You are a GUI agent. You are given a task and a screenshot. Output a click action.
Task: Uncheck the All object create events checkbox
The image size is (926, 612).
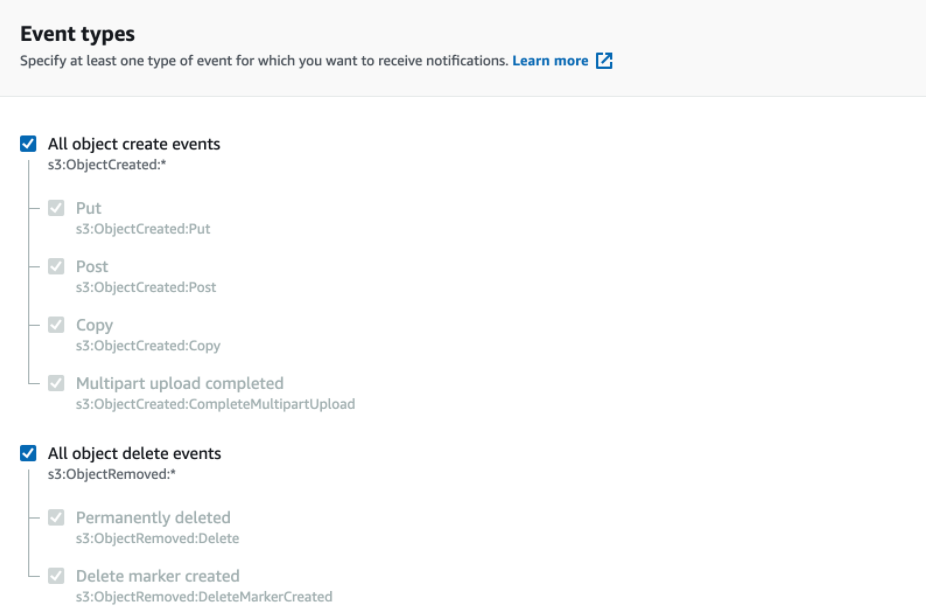pos(28,144)
